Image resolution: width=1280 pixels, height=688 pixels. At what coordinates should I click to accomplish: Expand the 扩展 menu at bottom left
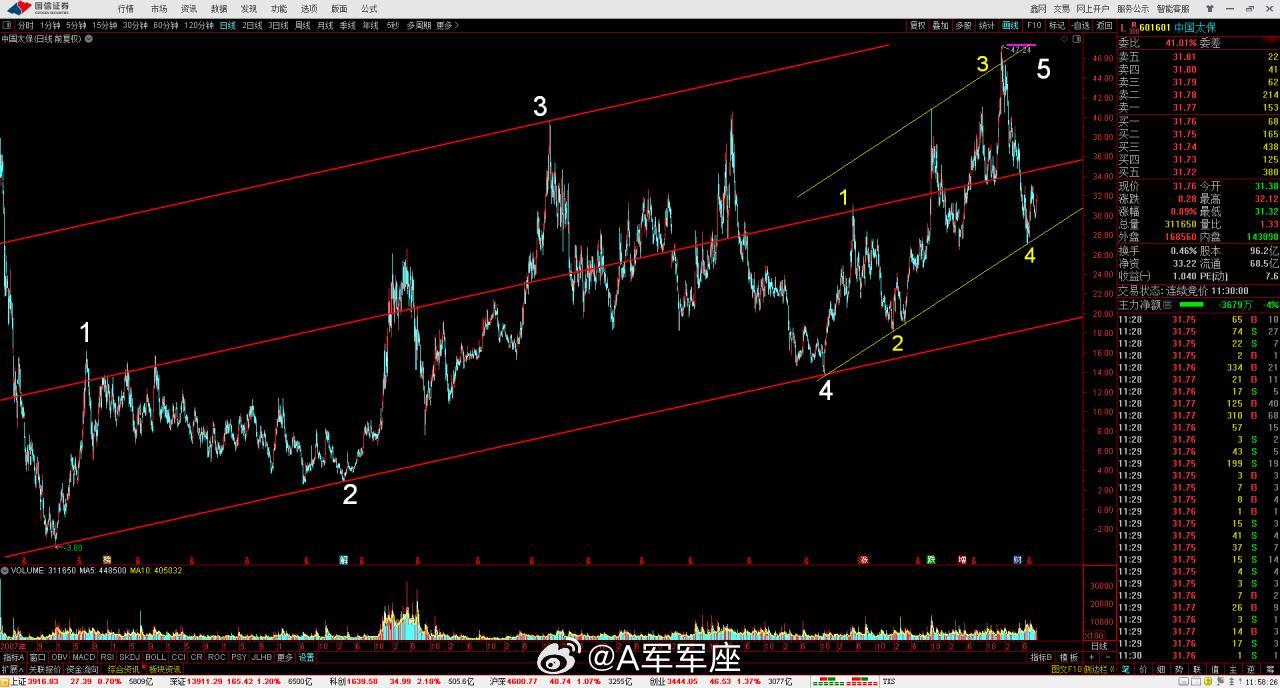12,669
